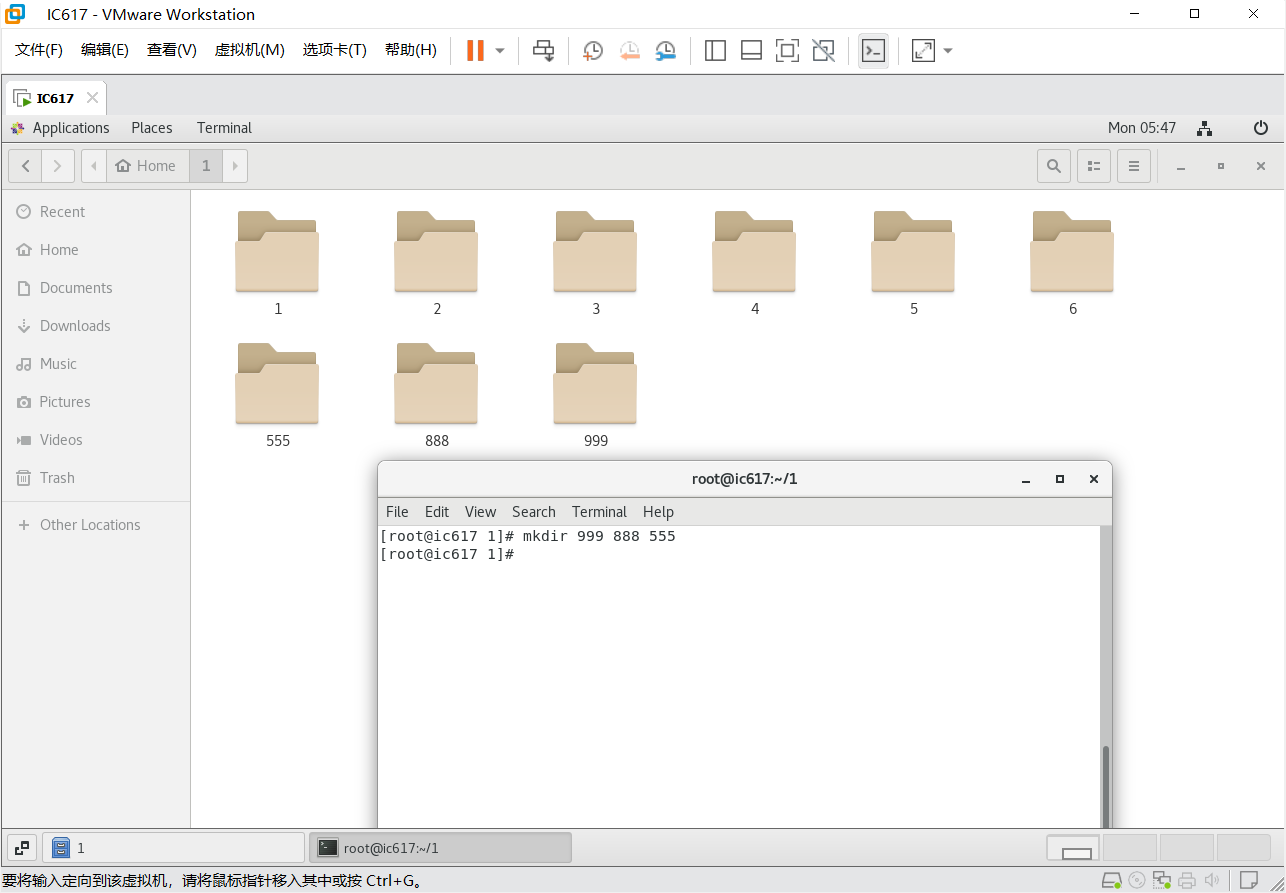This screenshot has width=1286, height=893.
Task: Switch file manager to list view
Action: click(x=1094, y=166)
